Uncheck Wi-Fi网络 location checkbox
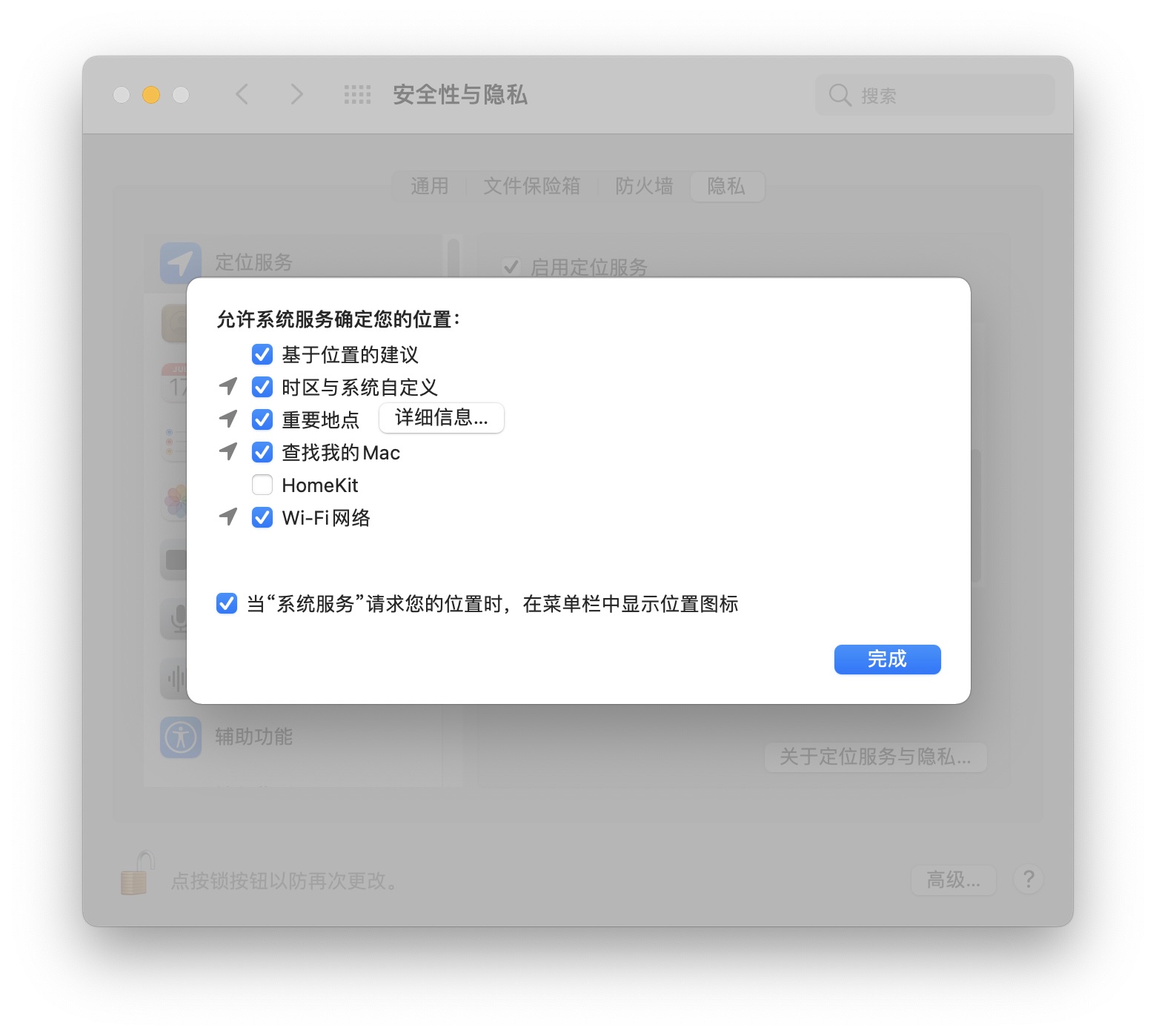The image size is (1156, 1036). (262, 517)
